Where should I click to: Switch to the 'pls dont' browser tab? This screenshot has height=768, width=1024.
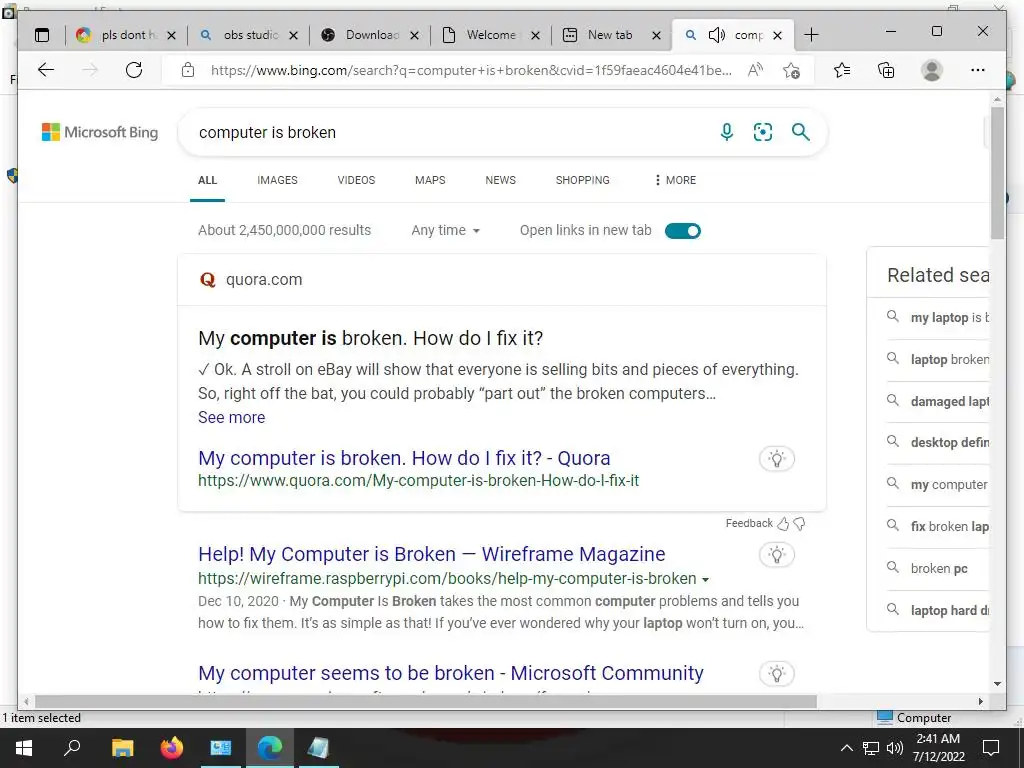(x=125, y=35)
